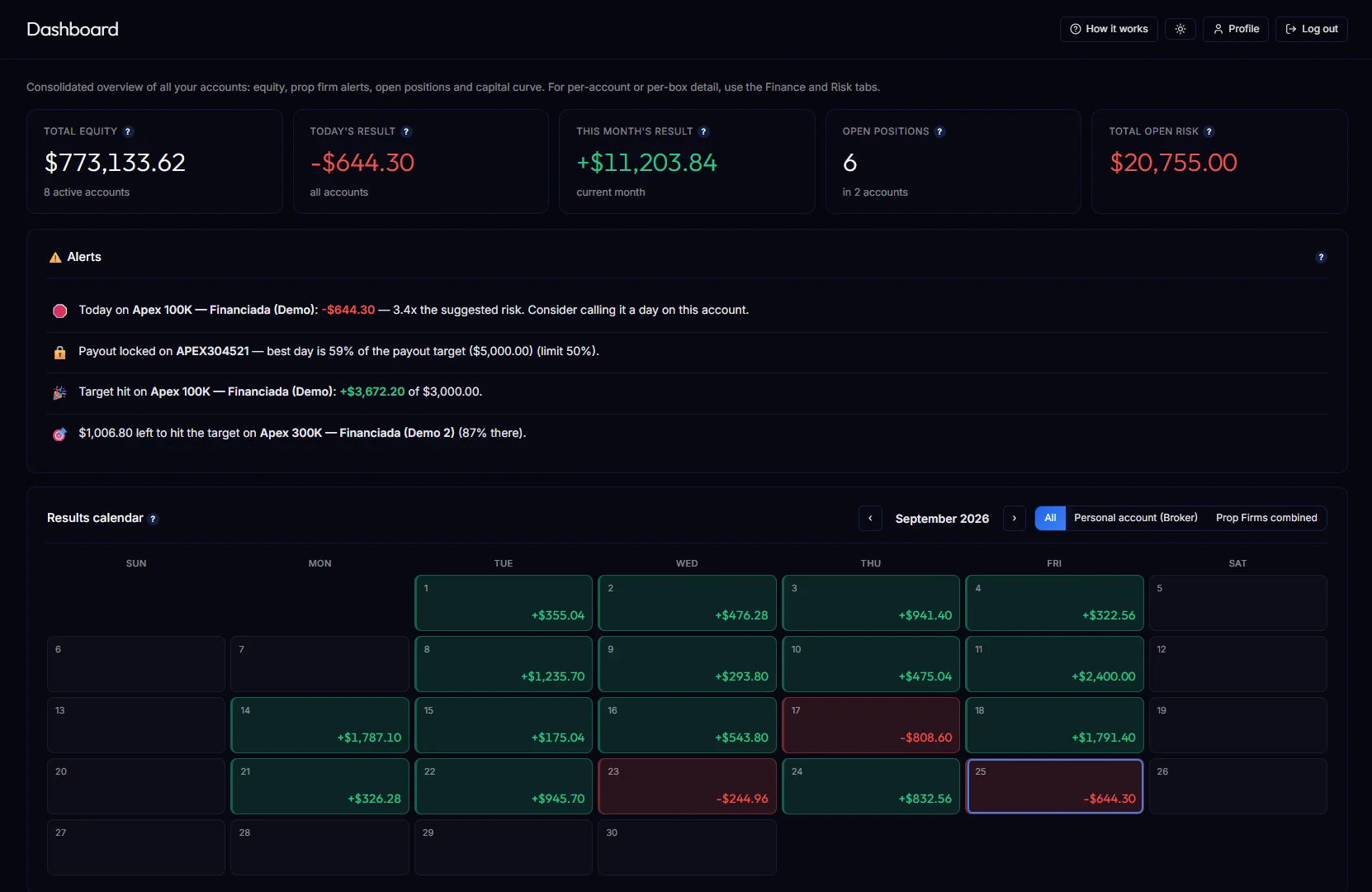Go to next month in calendar
The width and height of the screenshot is (1372, 892).
click(1015, 518)
